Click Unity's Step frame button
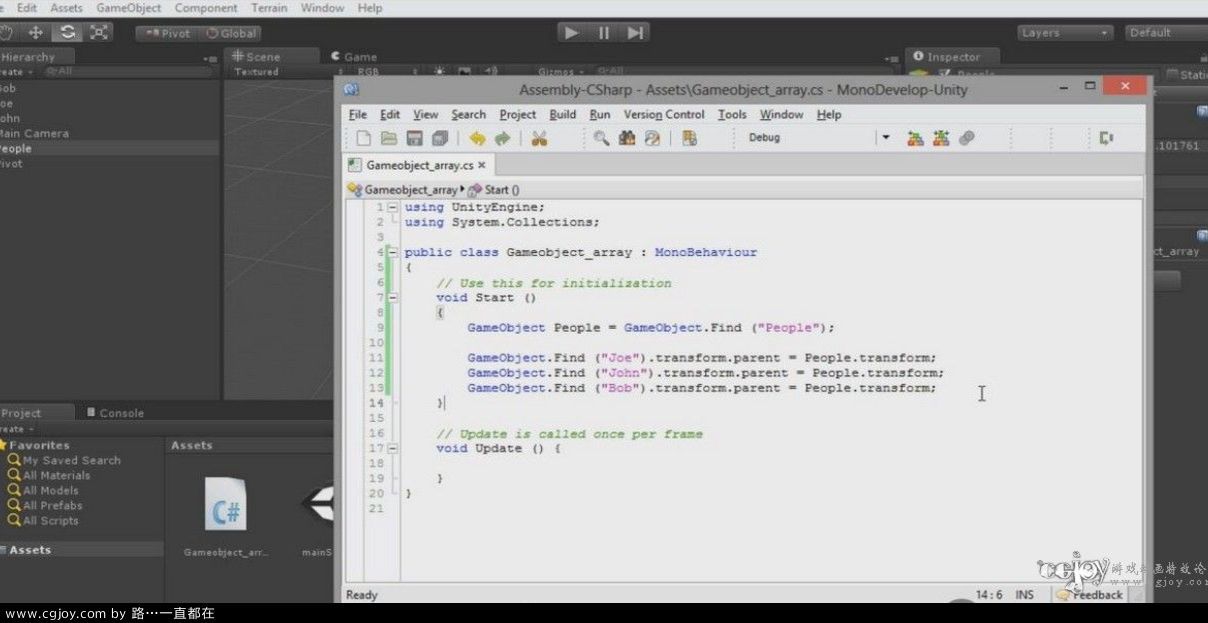This screenshot has height=623, width=1208. pyautogui.click(x=635, y=33)
